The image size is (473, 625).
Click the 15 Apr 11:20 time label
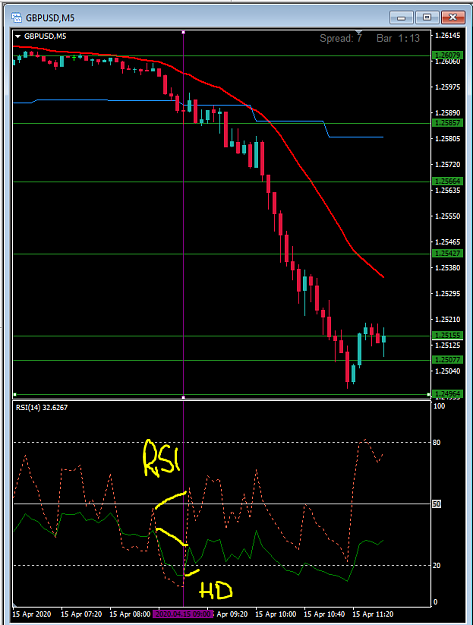373,614
